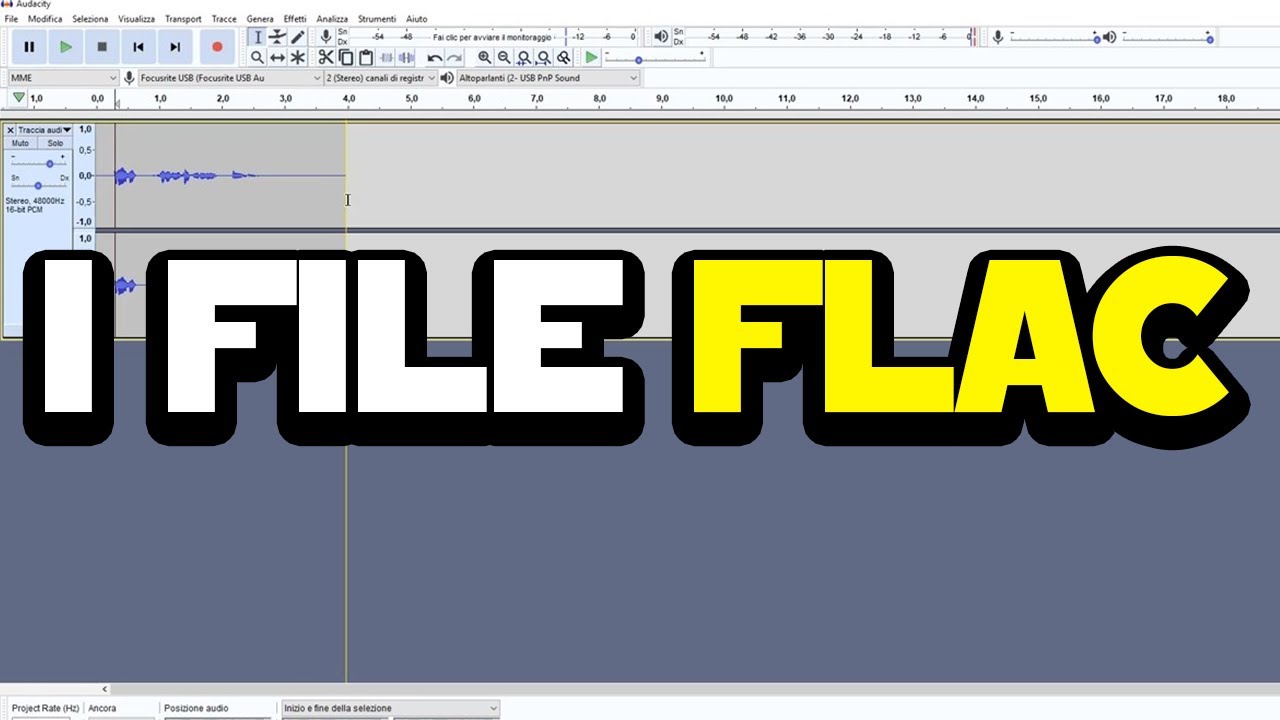Click the playback speed slider handle
The width and height of the screenshot is (1280, 720).
tap(639, 60)
